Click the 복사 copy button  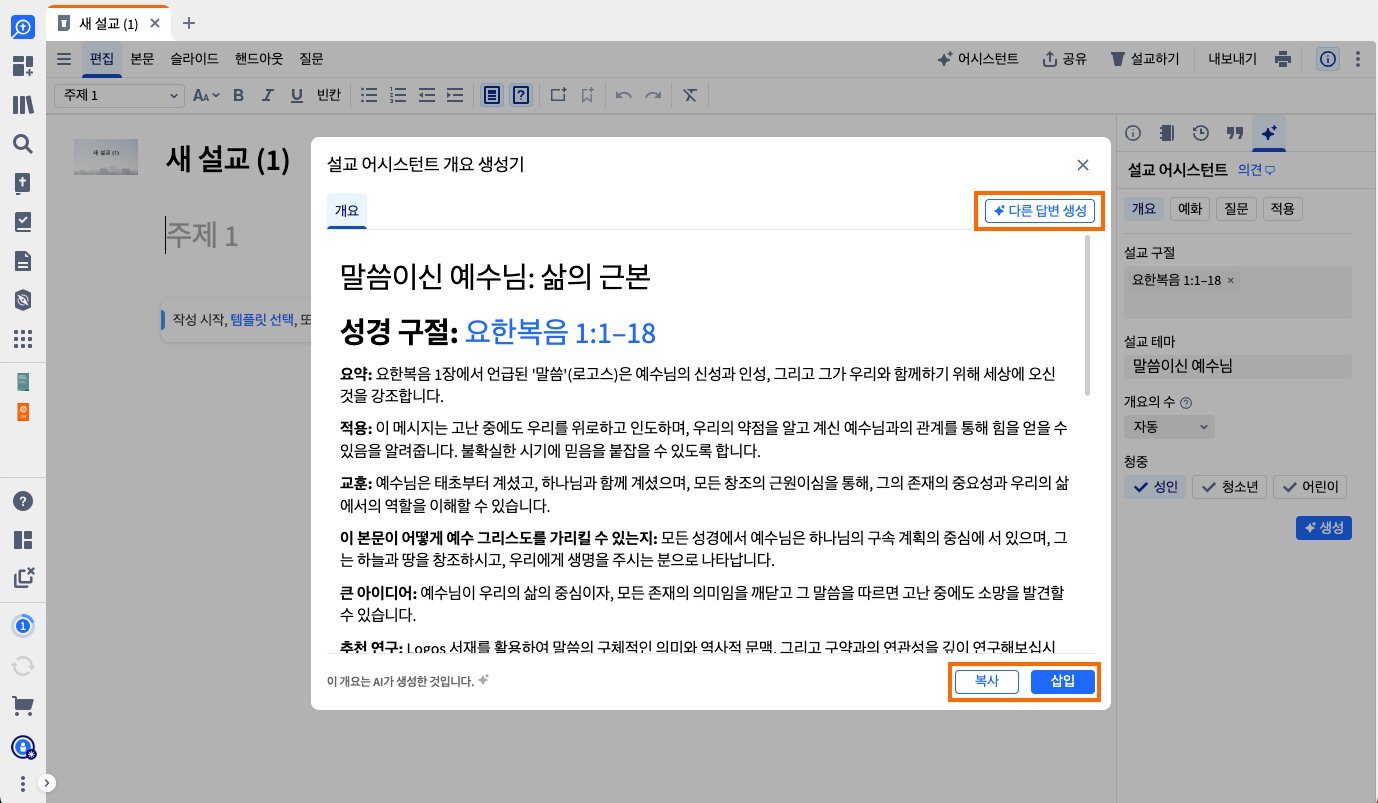(987, 682)
